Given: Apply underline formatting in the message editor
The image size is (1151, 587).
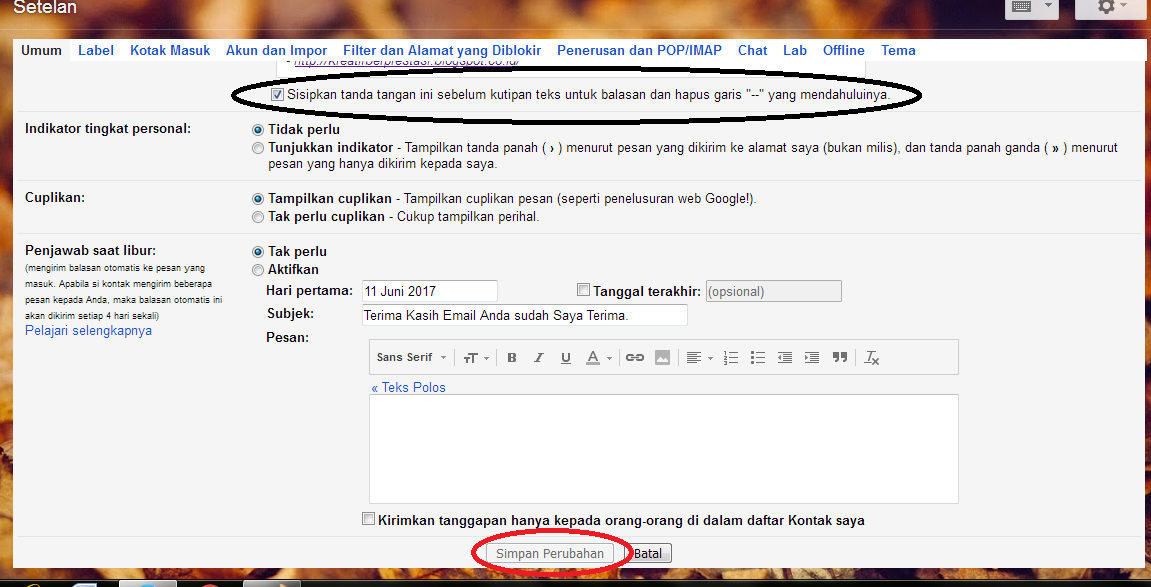Looking at the screenshot, I should [565, 357].
